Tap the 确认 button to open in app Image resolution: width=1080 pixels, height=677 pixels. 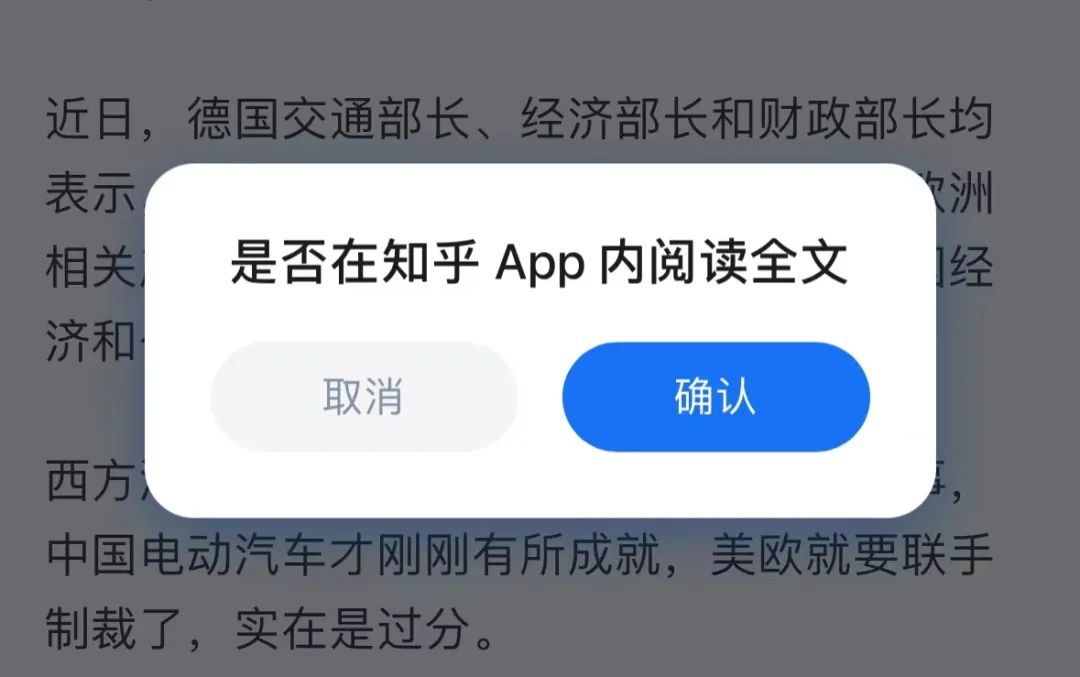716,397
